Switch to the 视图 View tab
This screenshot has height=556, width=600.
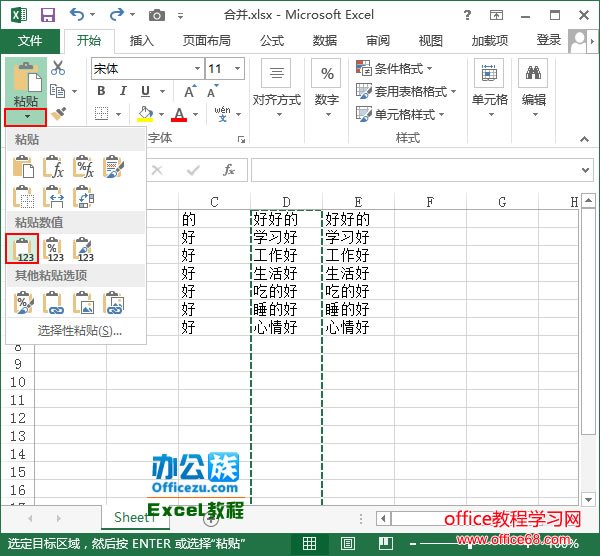coord(430,40)
